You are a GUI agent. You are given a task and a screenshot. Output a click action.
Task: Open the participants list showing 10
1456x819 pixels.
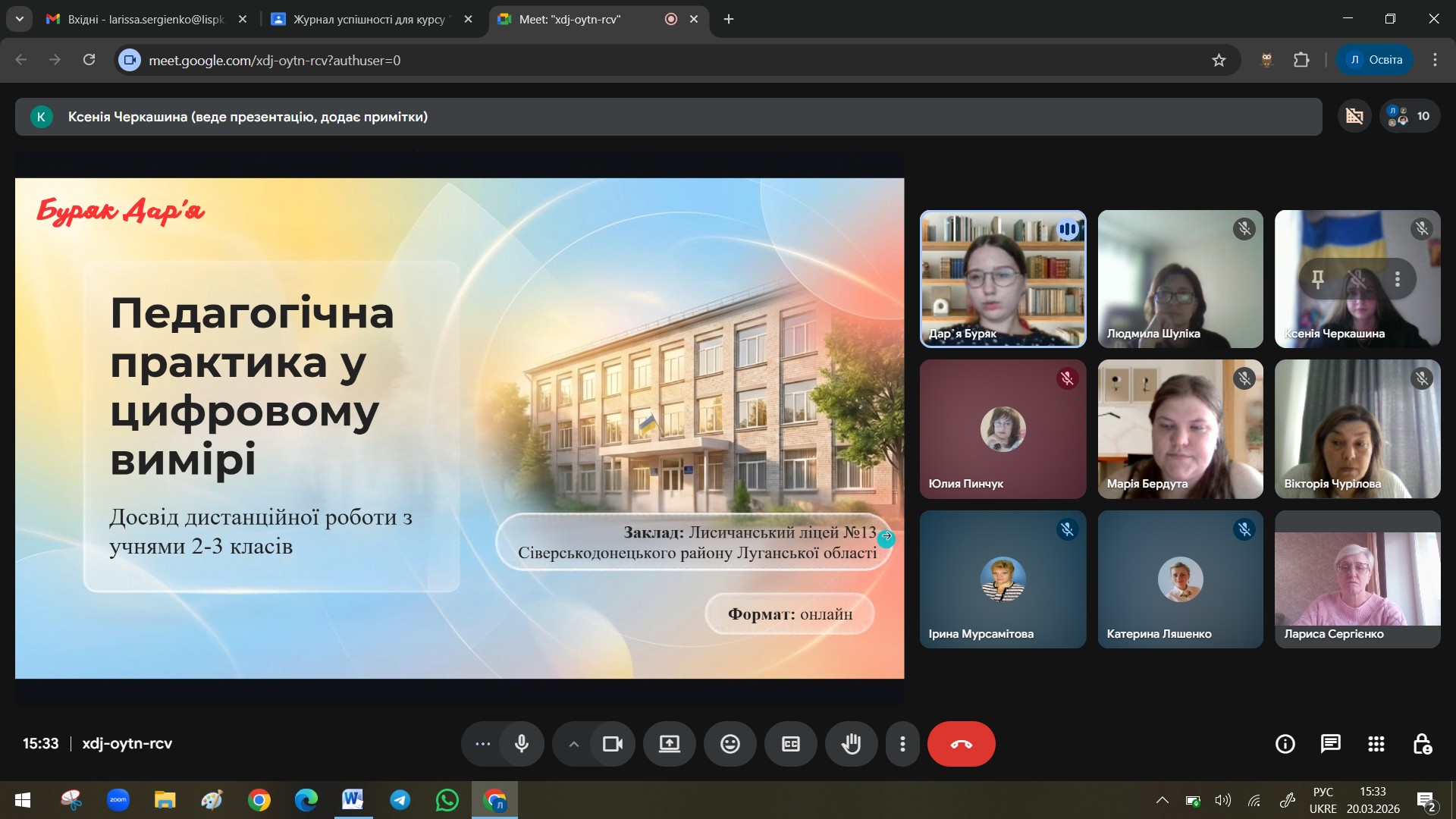point(1409,116)
